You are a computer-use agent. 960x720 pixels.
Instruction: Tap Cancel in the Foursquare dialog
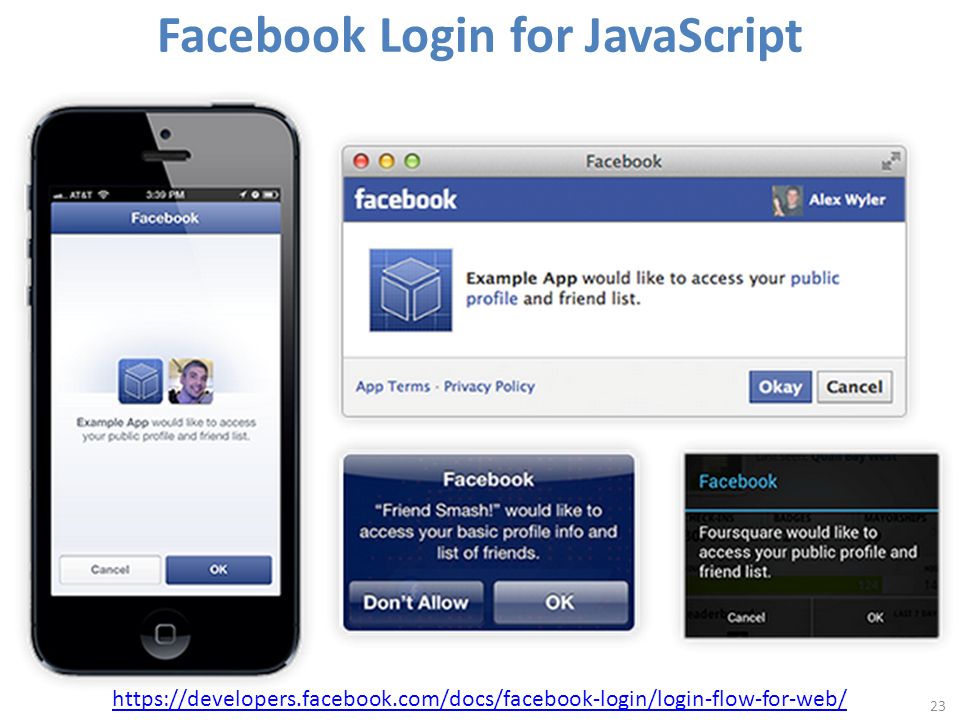click(746, 617)
